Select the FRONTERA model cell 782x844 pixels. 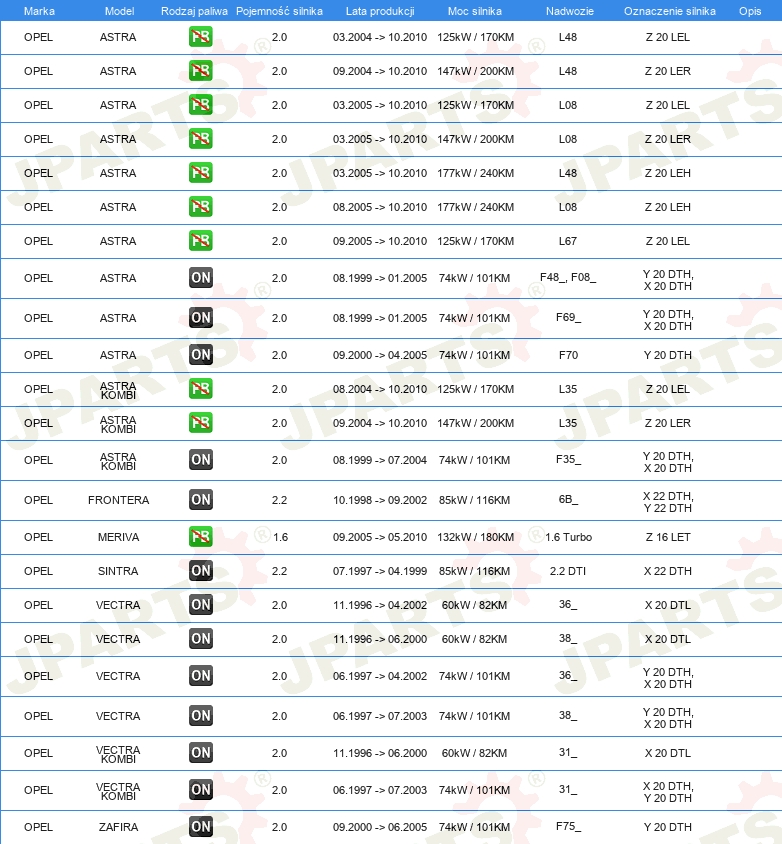(118, 500)
